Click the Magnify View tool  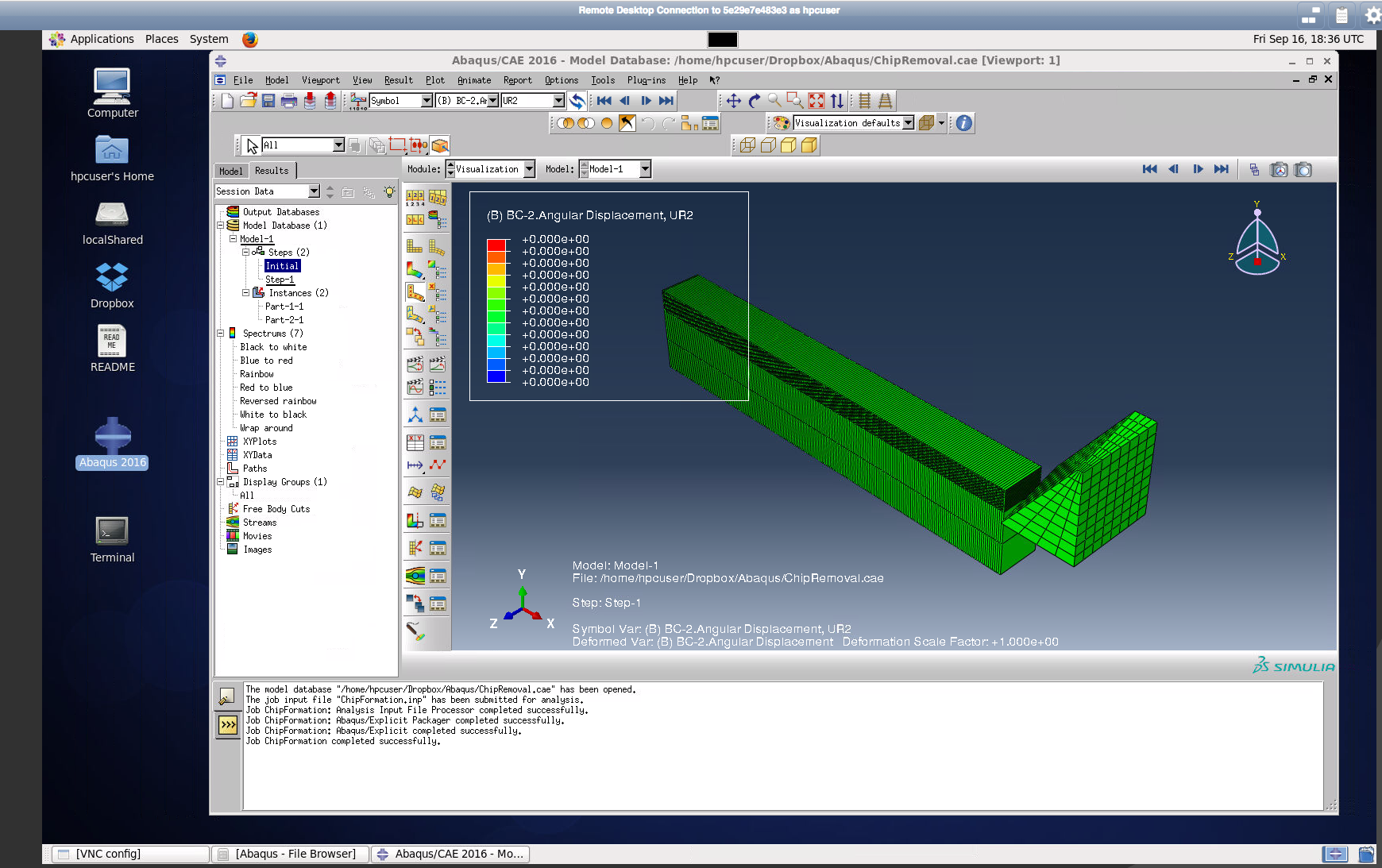774,101
